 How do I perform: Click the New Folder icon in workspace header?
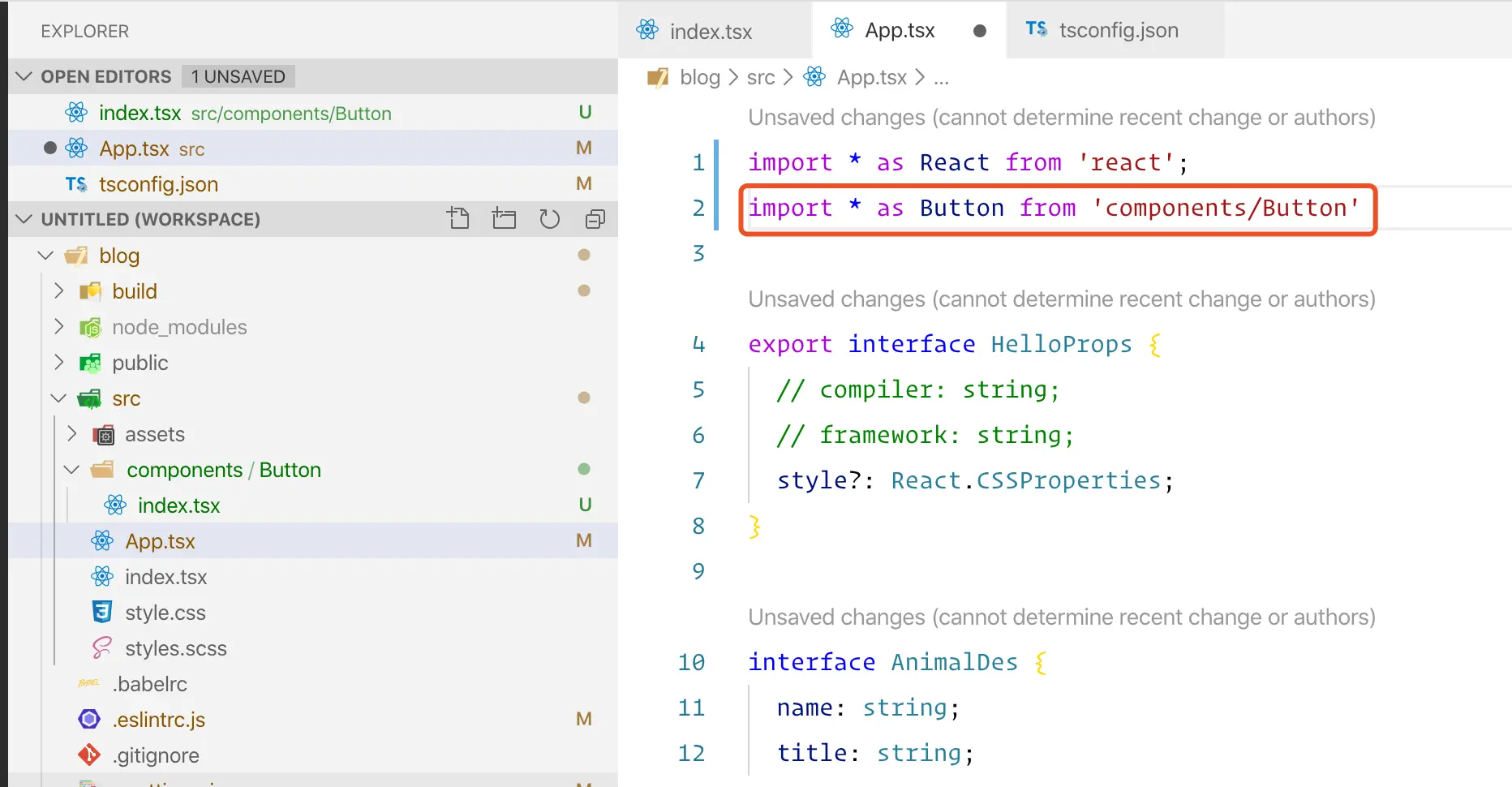point(504,218)
